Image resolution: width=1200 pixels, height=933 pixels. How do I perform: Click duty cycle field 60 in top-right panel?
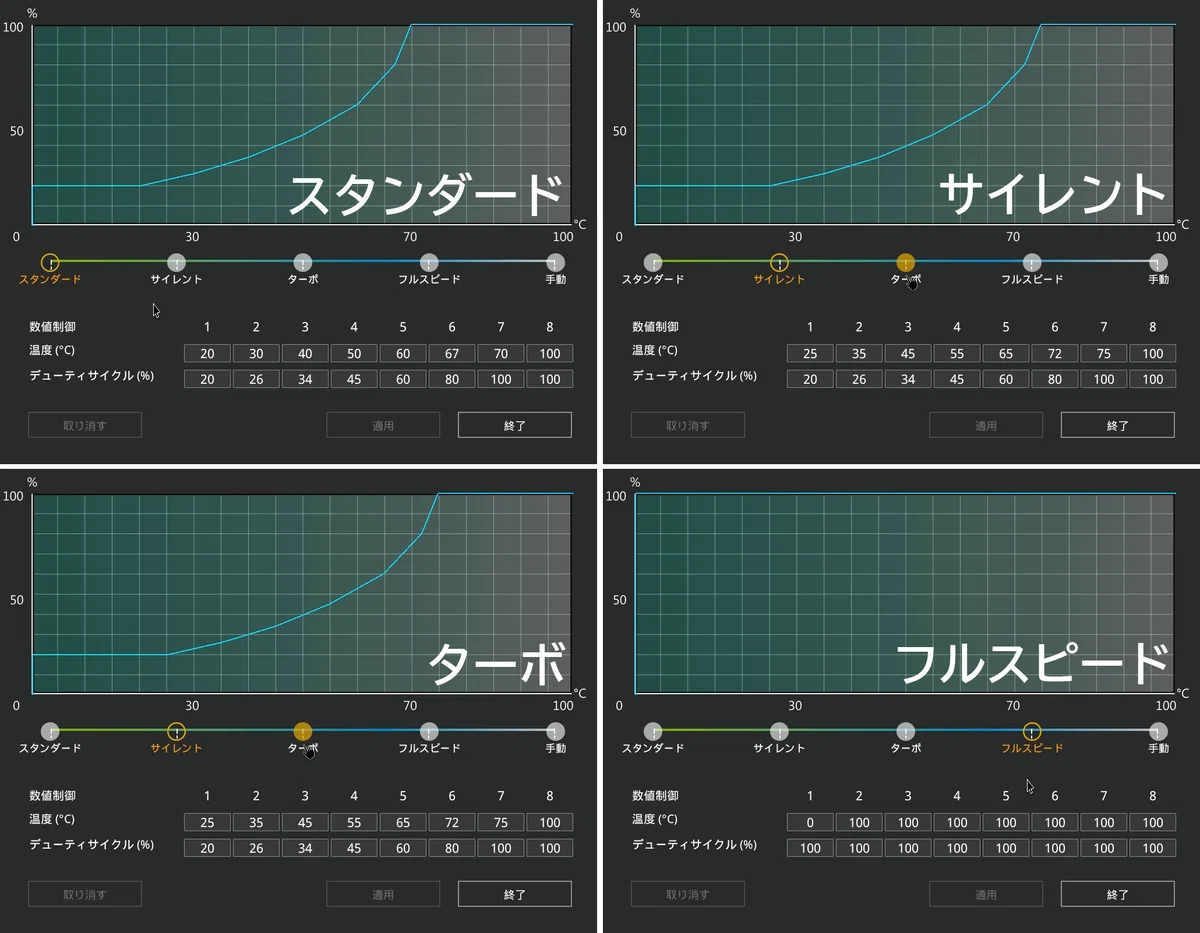click(1006, 379)
